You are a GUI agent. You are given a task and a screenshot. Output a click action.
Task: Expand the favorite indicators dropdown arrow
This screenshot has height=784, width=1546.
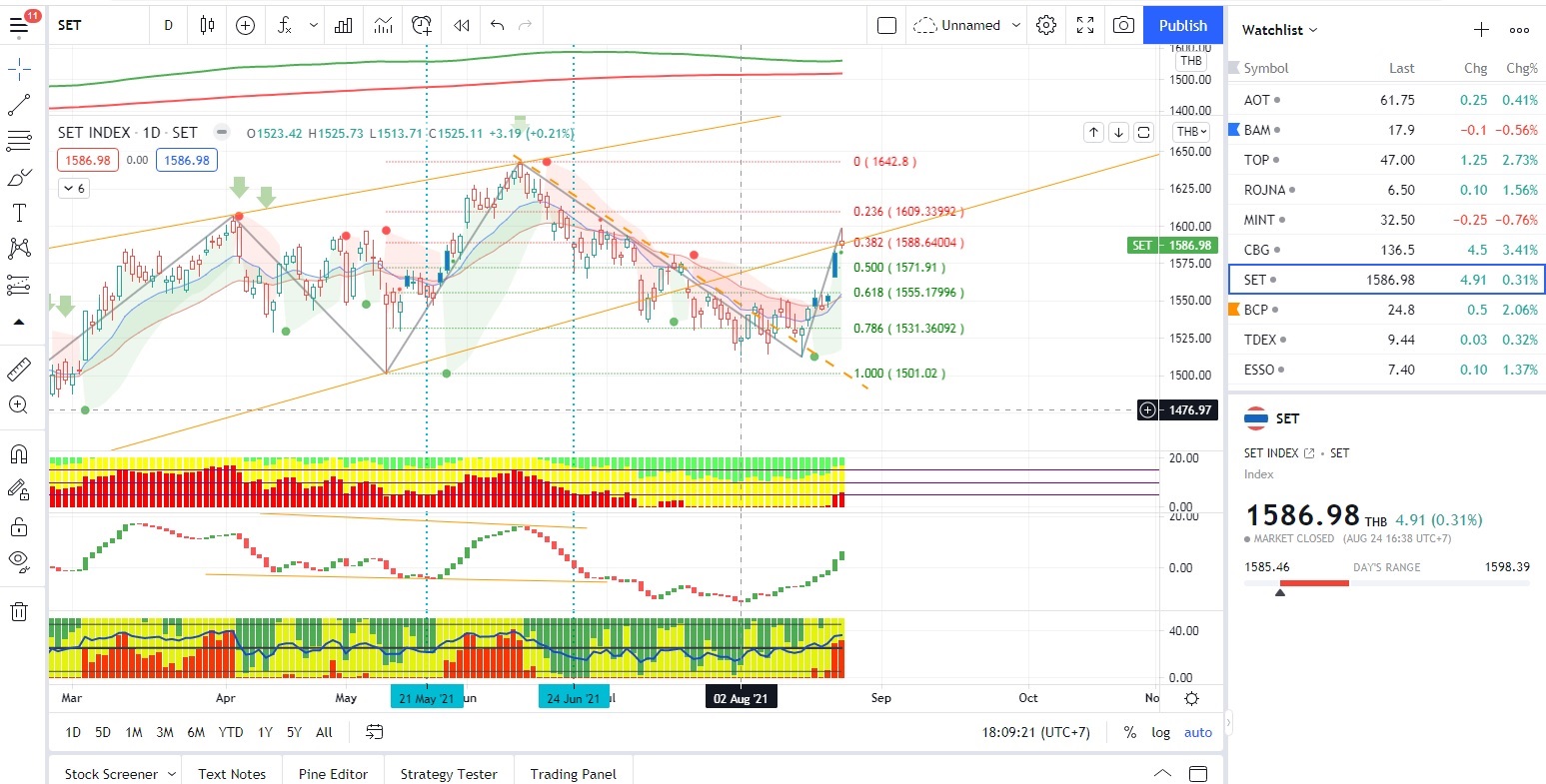pos(314,25)
